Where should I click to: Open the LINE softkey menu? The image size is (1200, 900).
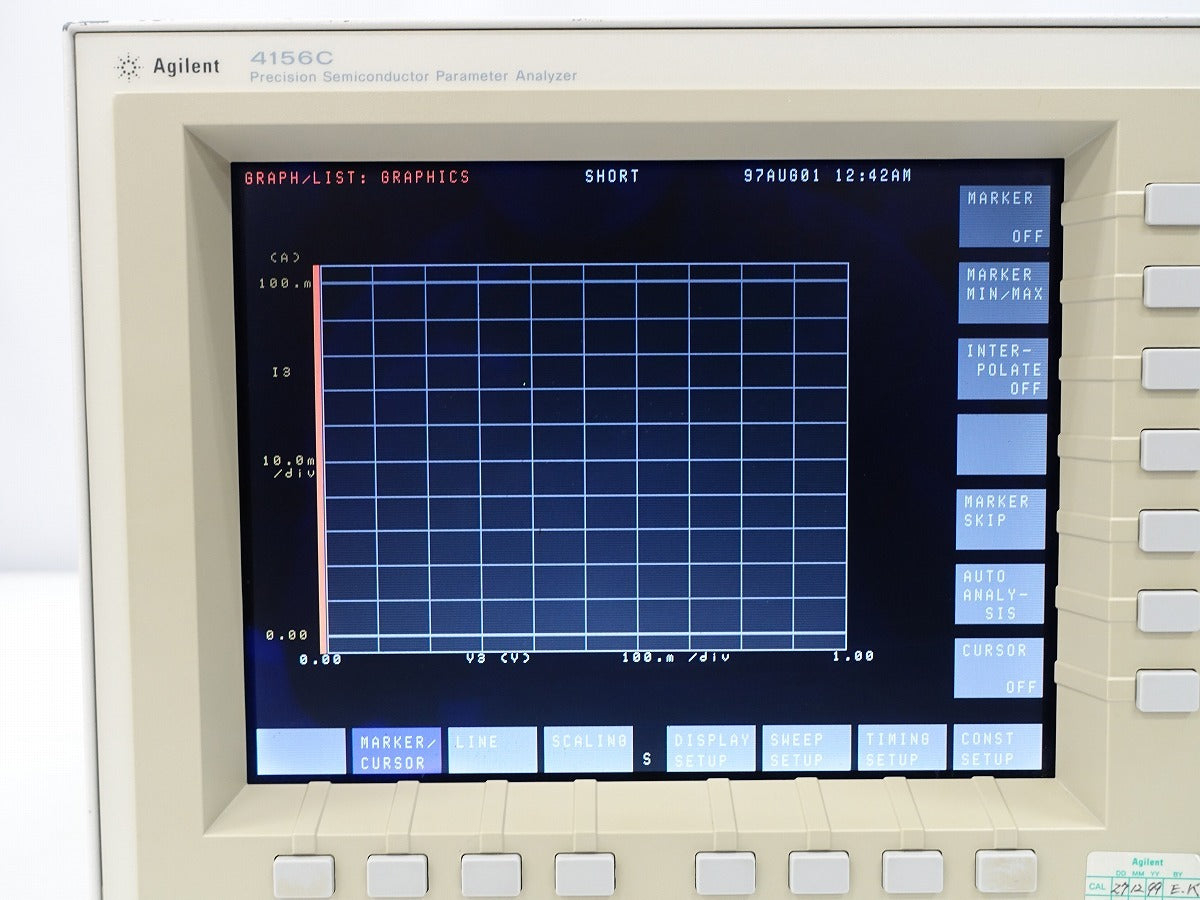click(492, 750)
